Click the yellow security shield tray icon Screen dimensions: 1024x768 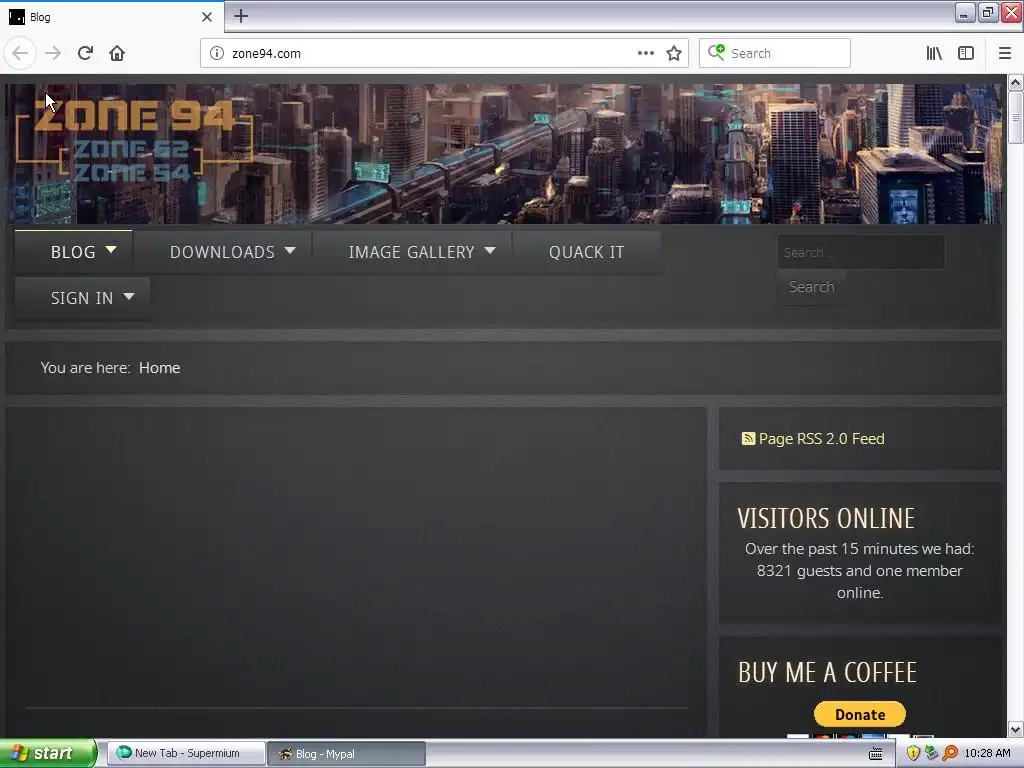913,753
